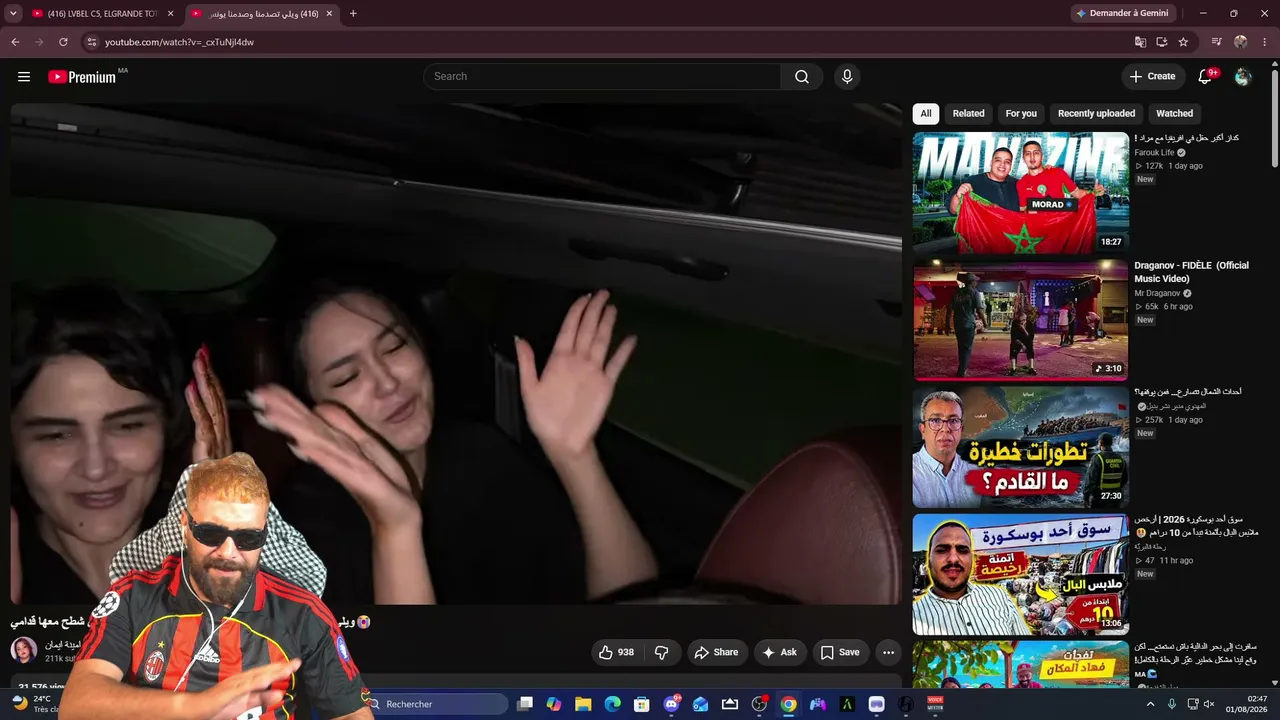This screenshot has width=1280, height=720.
Task: Submit search with the magnifier button
Action: (802, 77)
